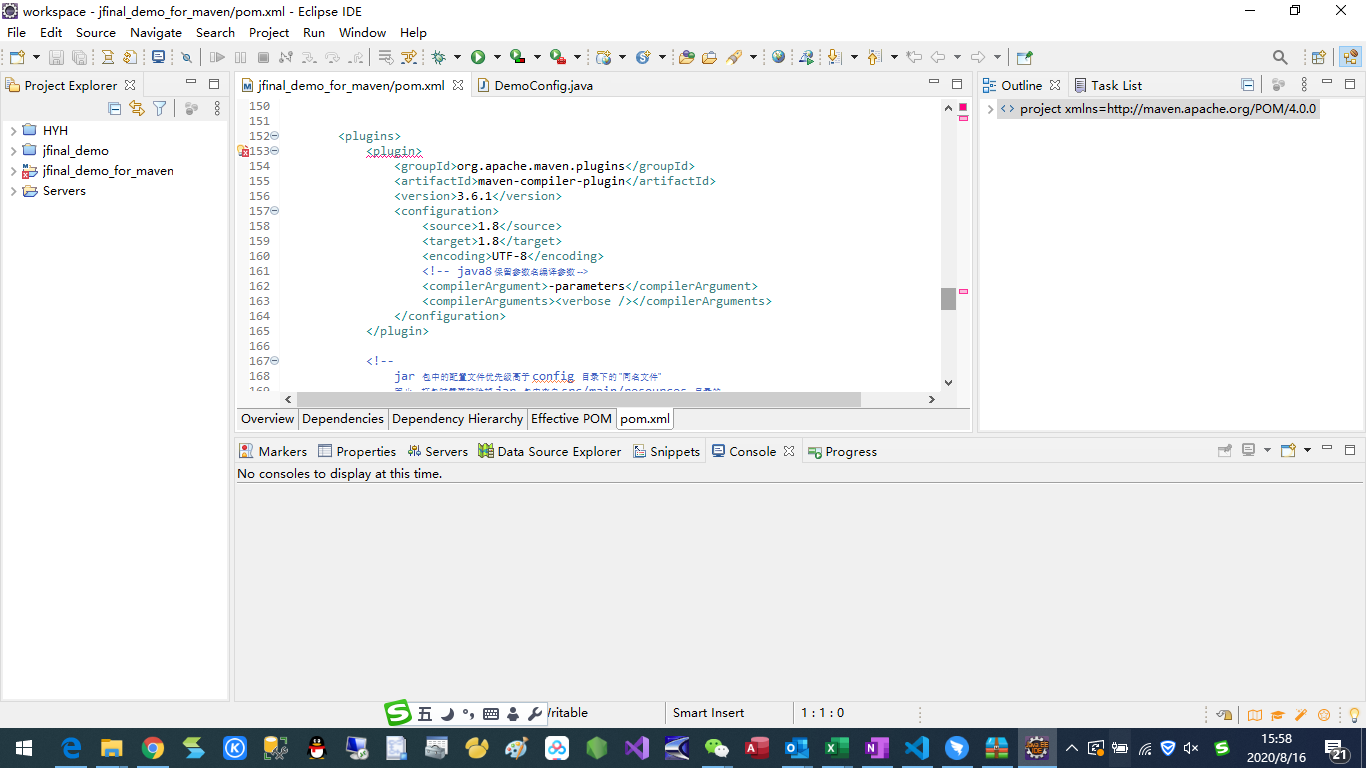Click the Open Console icon
The image size is (1366, 768).
point(1289,451)
